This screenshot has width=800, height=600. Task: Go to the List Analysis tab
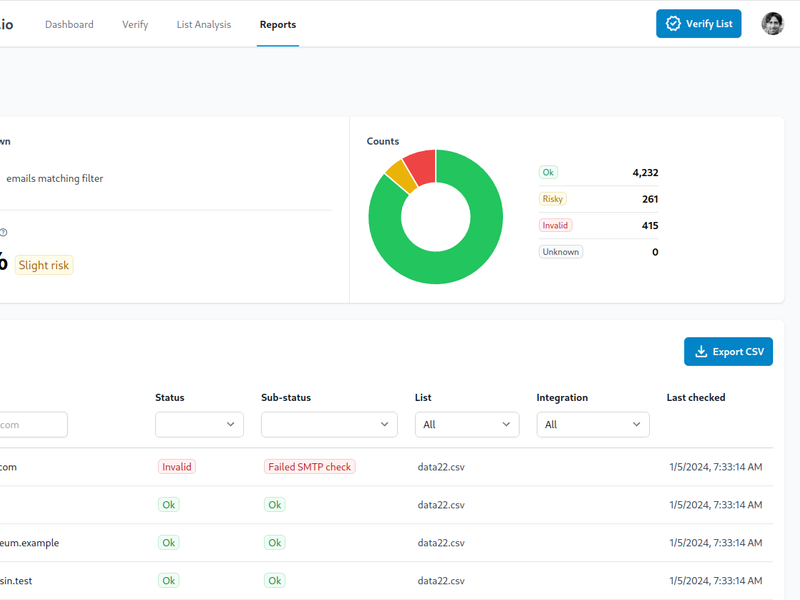coord(203,25)
